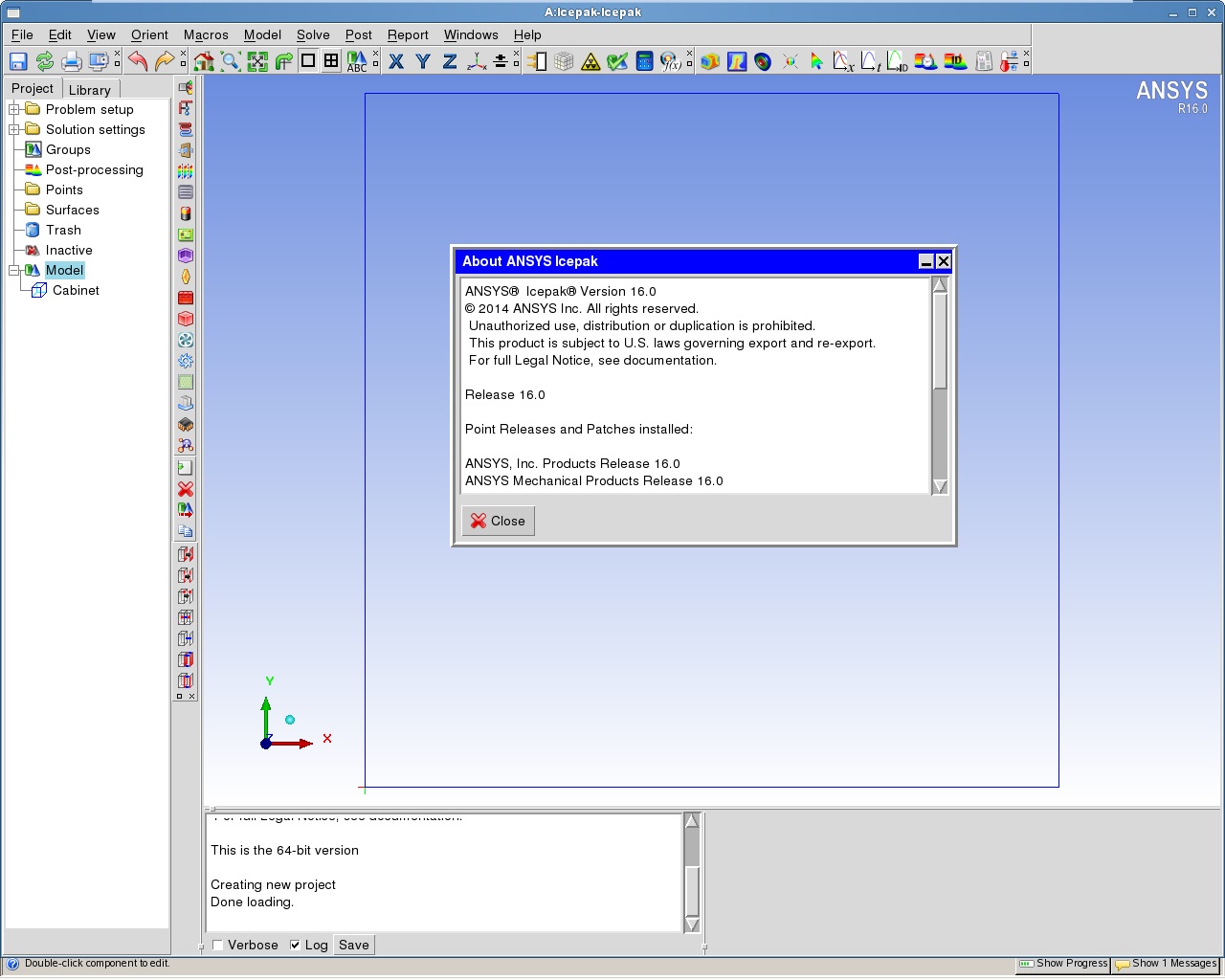The image size is (1225, 980).
Task: Expand the Problem setup tree node
Action: [x=14, y=109]
